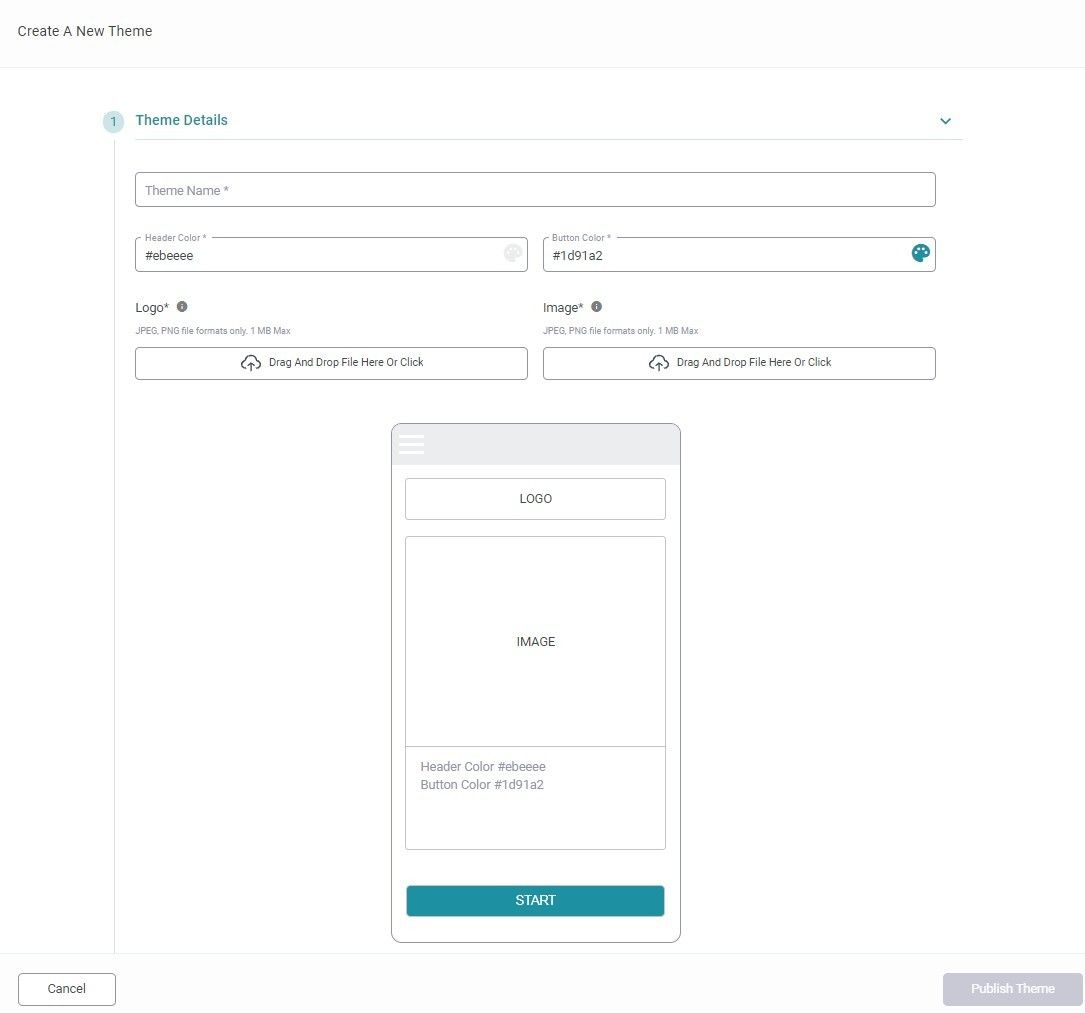This screenshot has width=1085, height=1013.
Task: Click the Logo upload cloud icon
Action: (250, 363)
